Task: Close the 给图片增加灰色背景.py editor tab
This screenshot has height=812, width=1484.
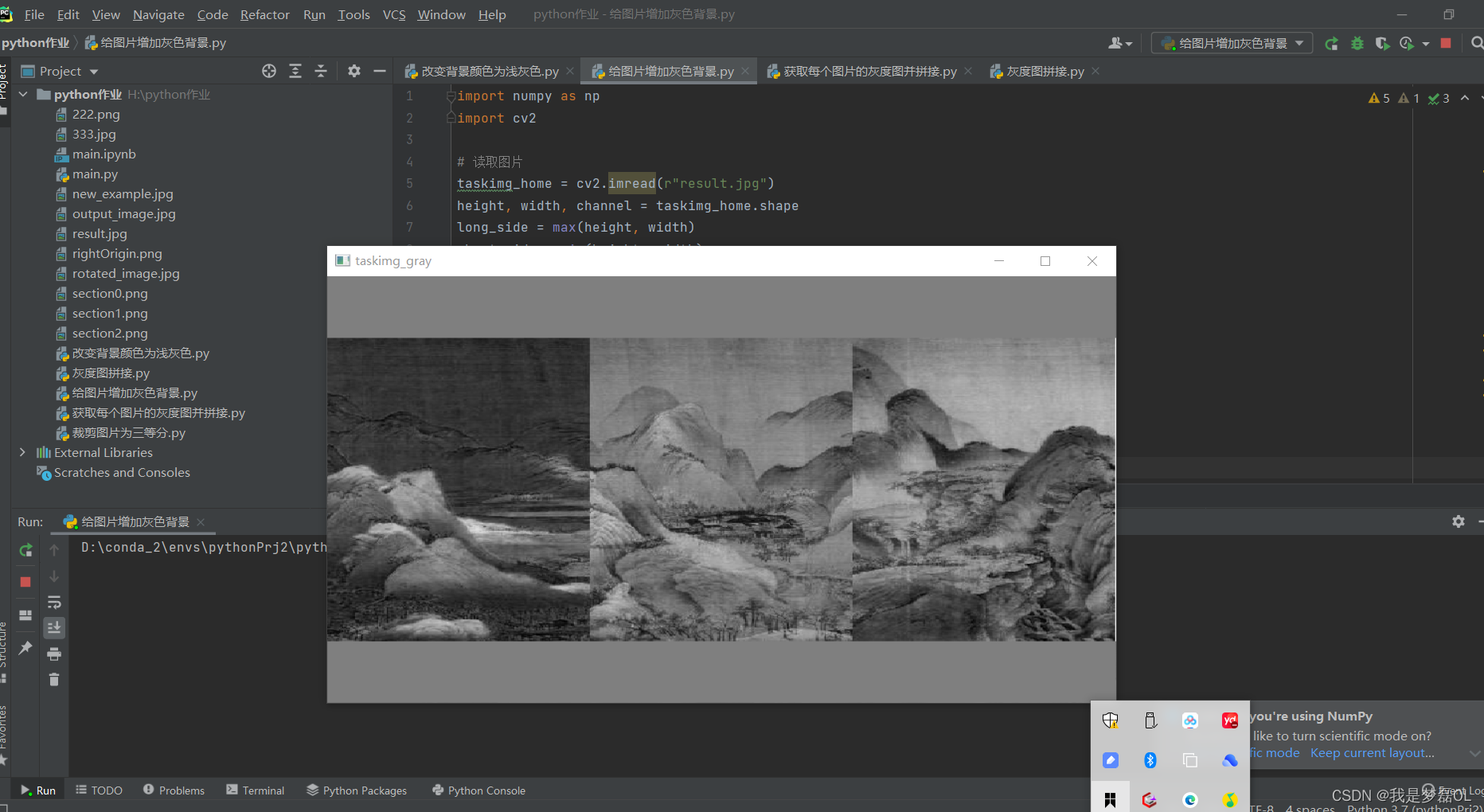Action: tap(745, 71)
